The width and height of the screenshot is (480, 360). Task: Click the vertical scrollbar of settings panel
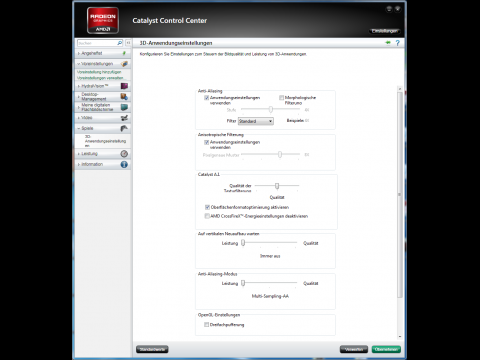coord(400,195)
